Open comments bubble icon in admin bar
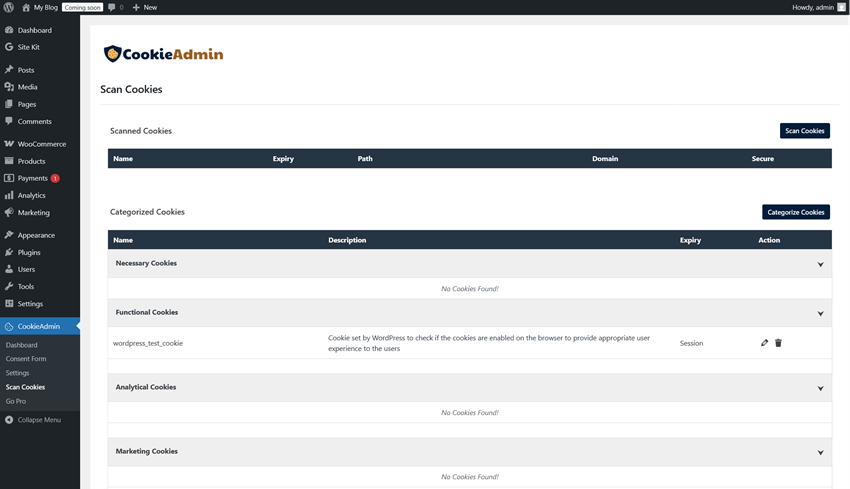The image size is (850, 489). coord(112,7)
